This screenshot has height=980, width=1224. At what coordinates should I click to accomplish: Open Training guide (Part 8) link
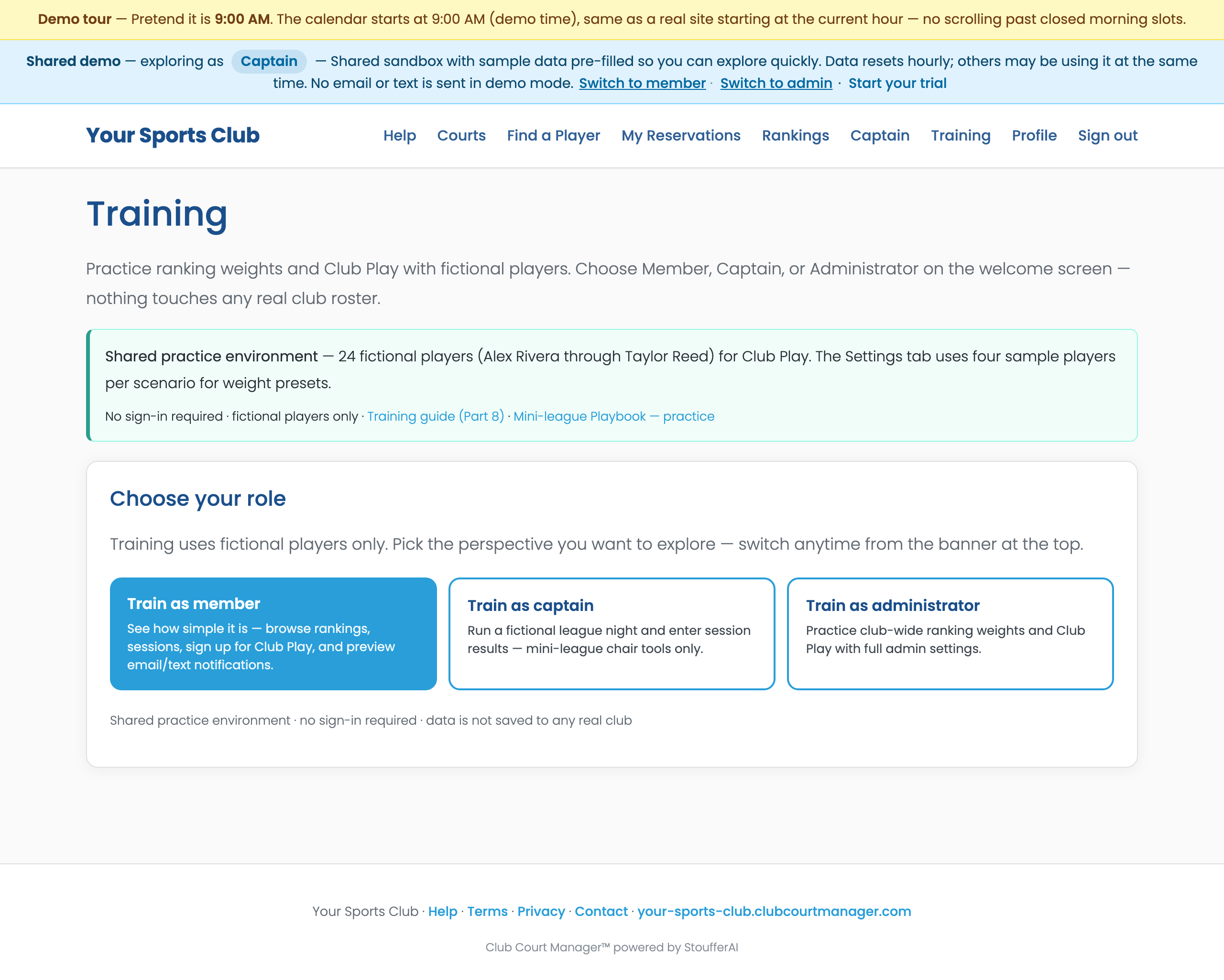click(x=436, y=416)
